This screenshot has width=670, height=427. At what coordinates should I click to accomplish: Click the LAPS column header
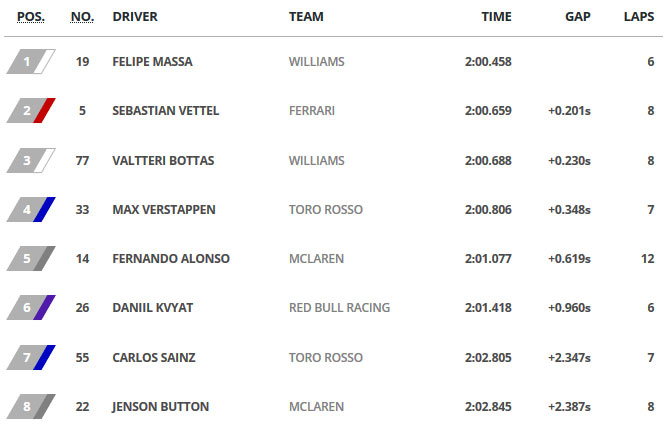point(639,17)
